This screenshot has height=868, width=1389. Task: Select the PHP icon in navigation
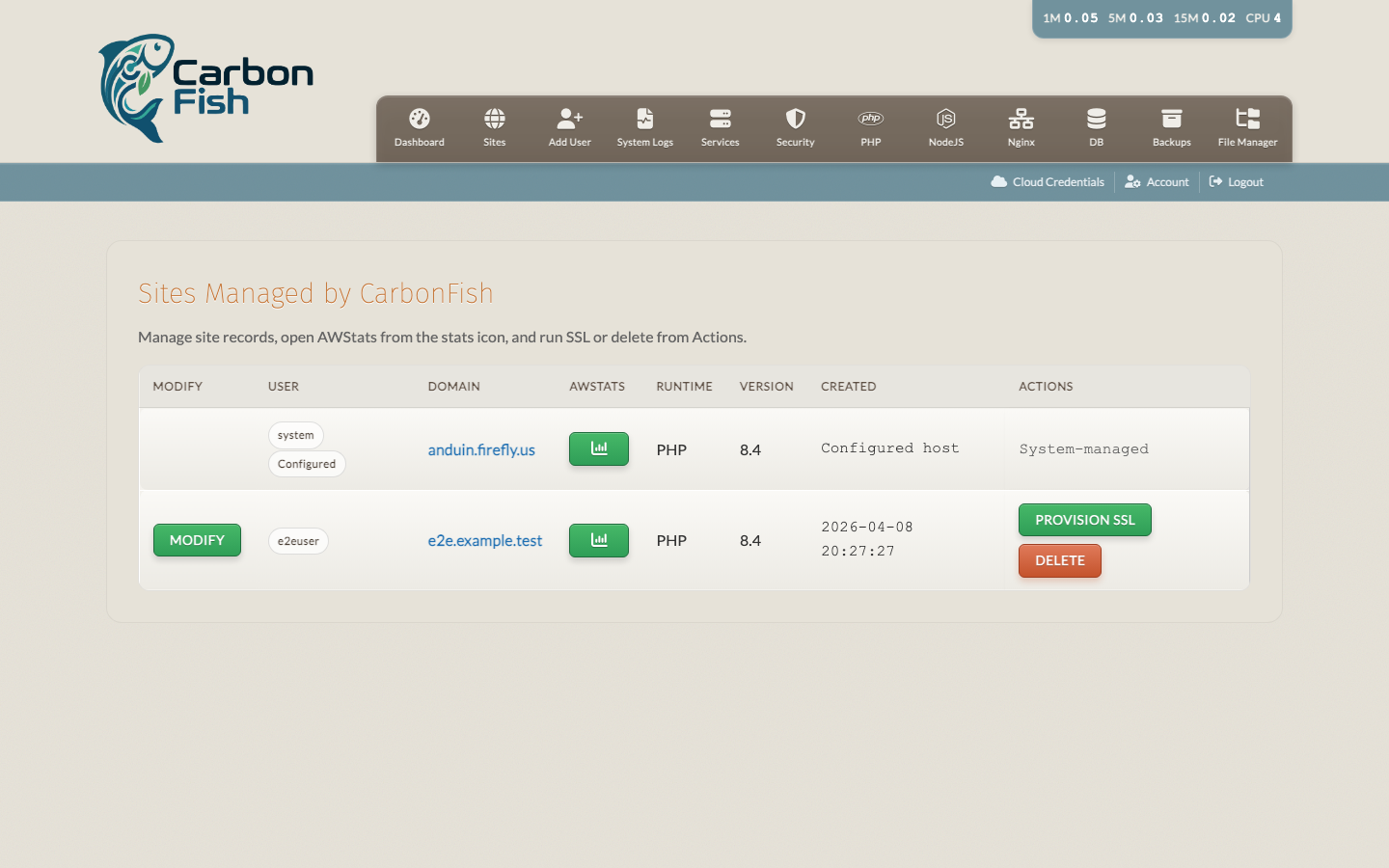(870, 119)
